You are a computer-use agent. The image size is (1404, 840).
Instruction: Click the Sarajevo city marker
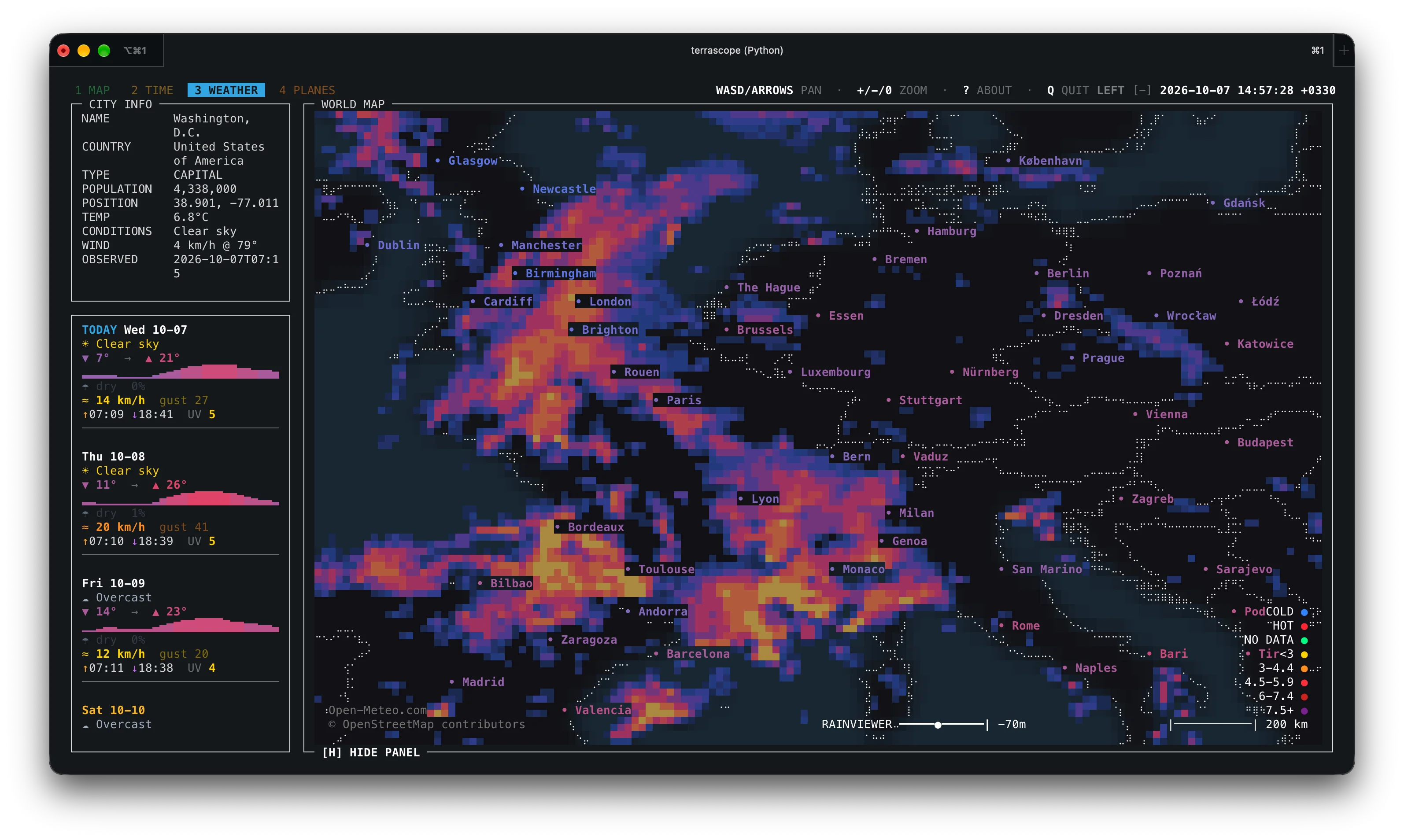[1238, 569]
